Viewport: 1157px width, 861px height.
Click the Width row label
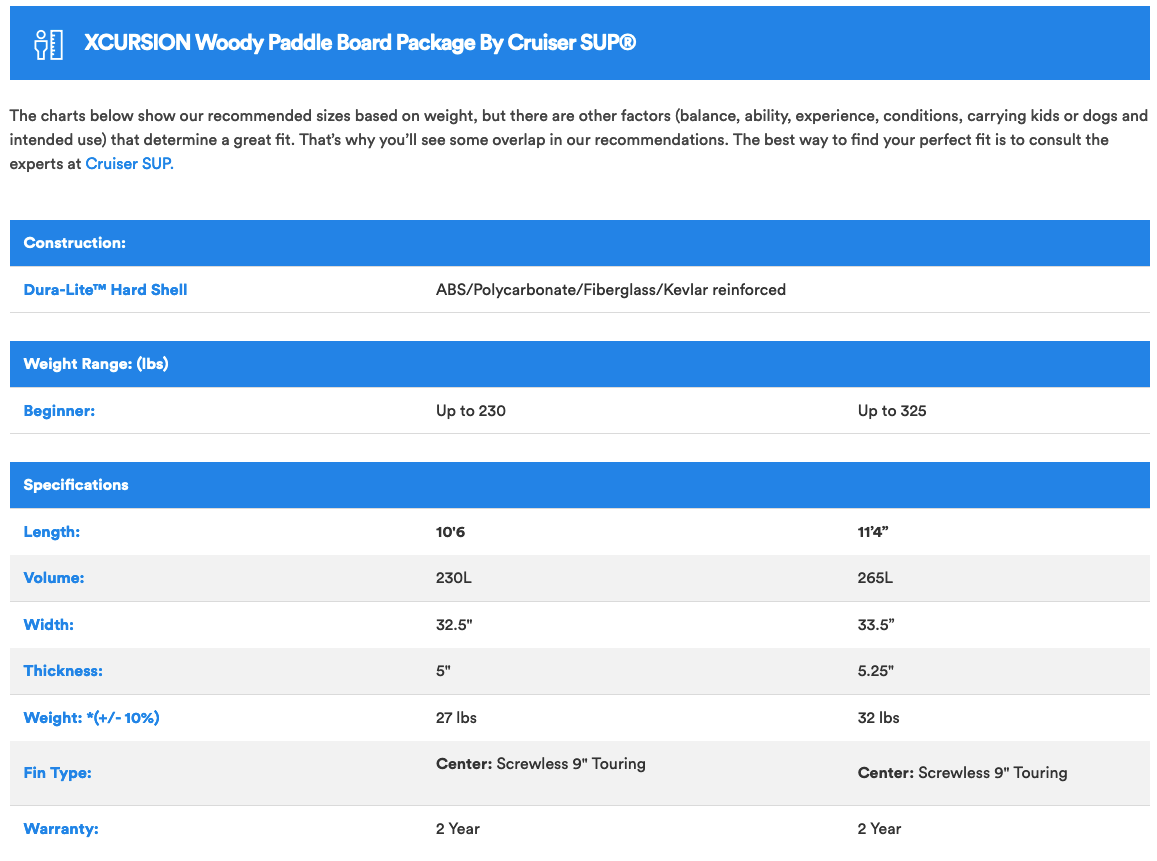click(49, 625)
